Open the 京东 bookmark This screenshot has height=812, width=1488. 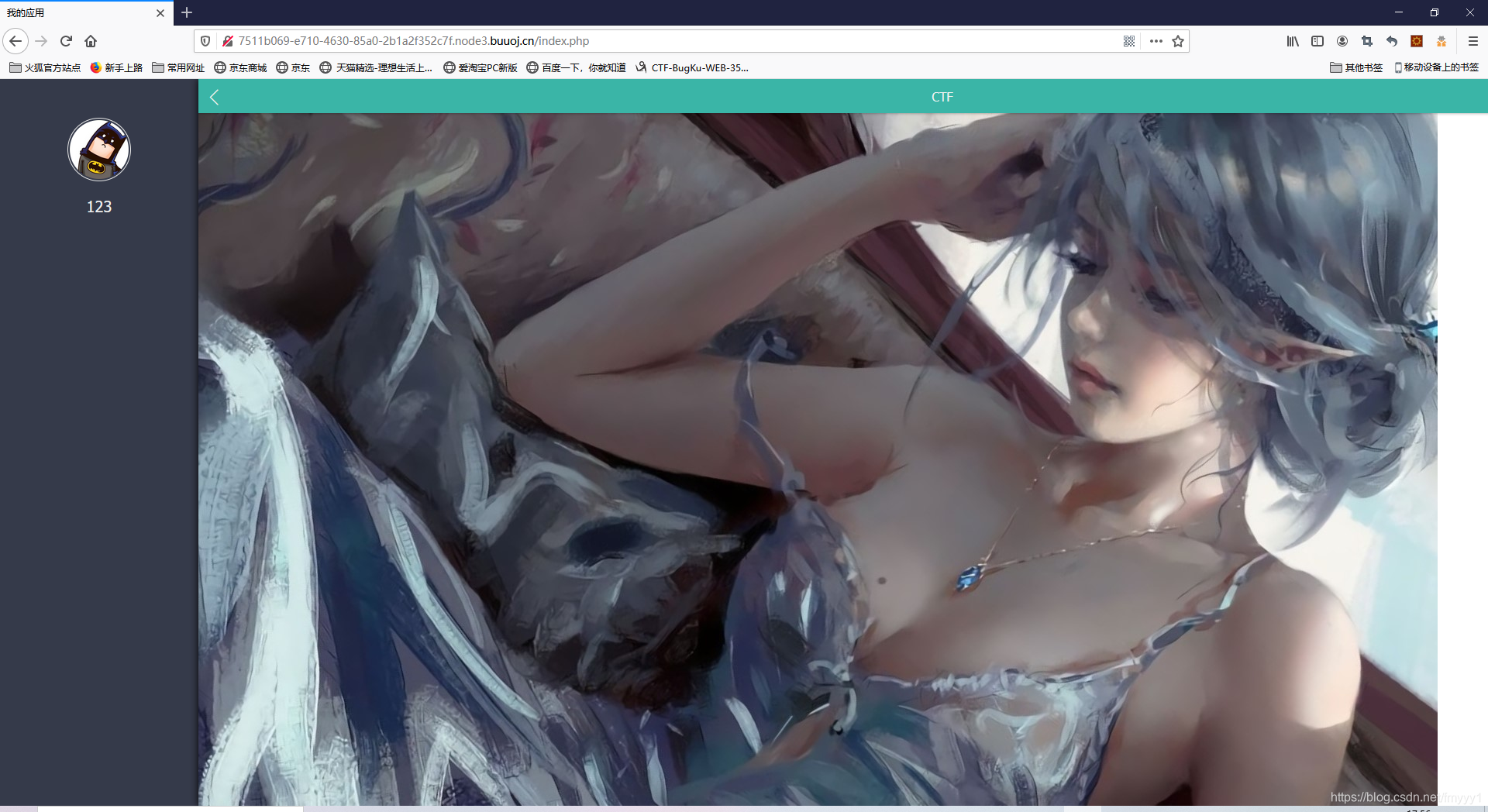[x=293, y=67]
